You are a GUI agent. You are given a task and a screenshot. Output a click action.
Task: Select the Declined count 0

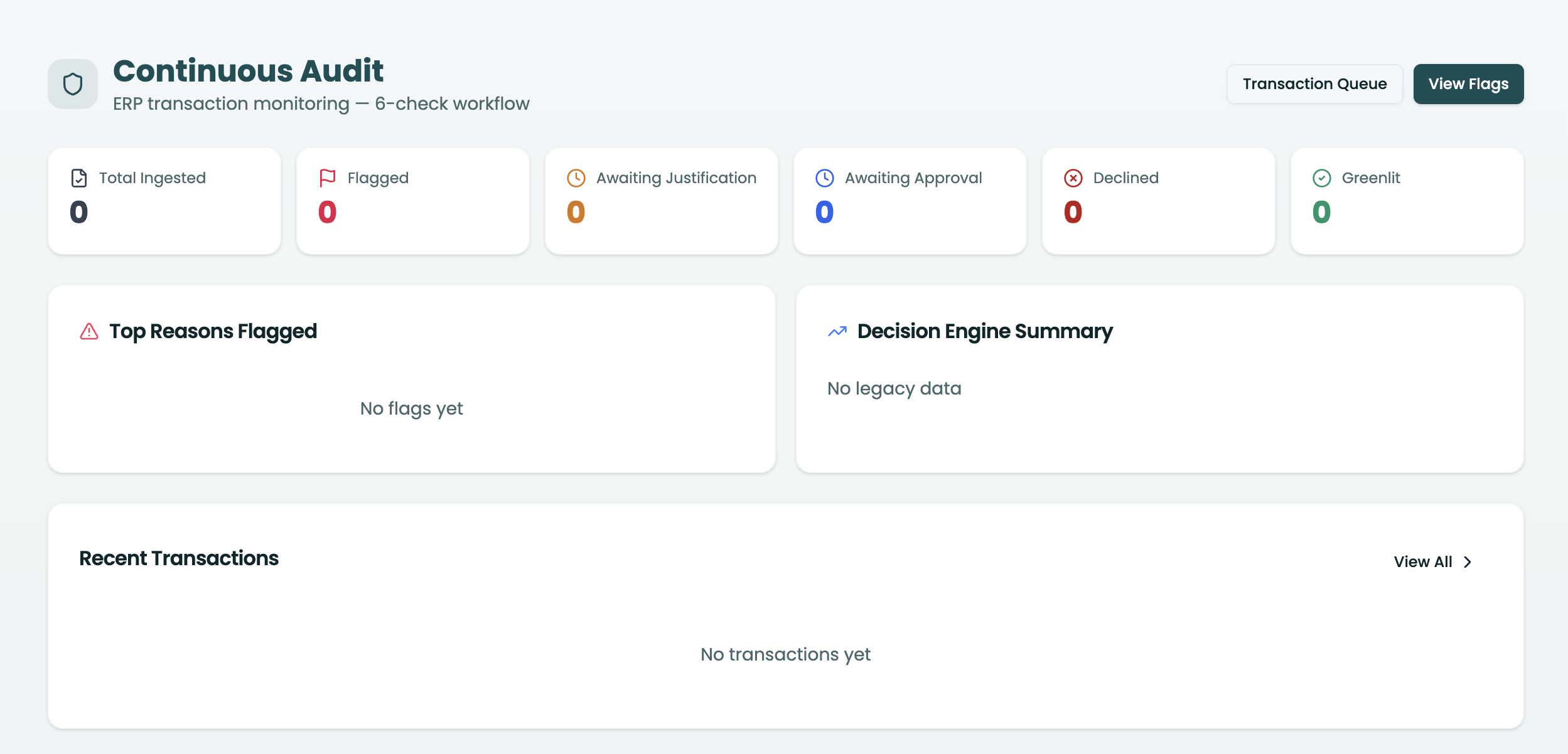(x=1073, y=212)
